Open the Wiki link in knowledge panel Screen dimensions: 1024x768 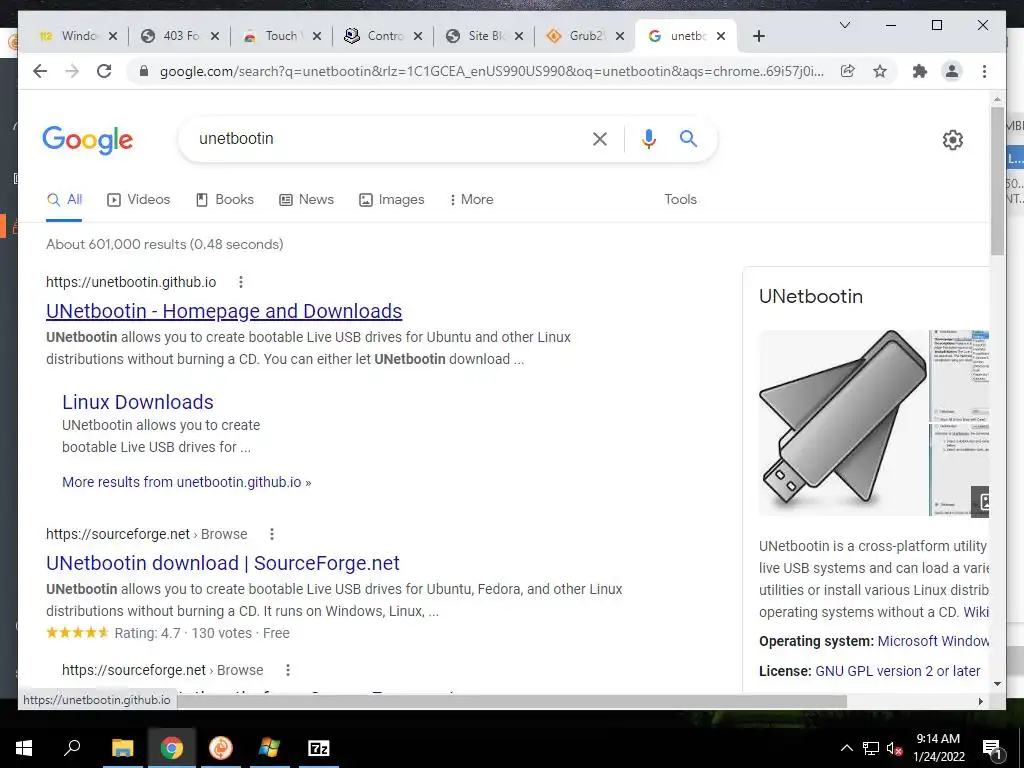(976, 612)
